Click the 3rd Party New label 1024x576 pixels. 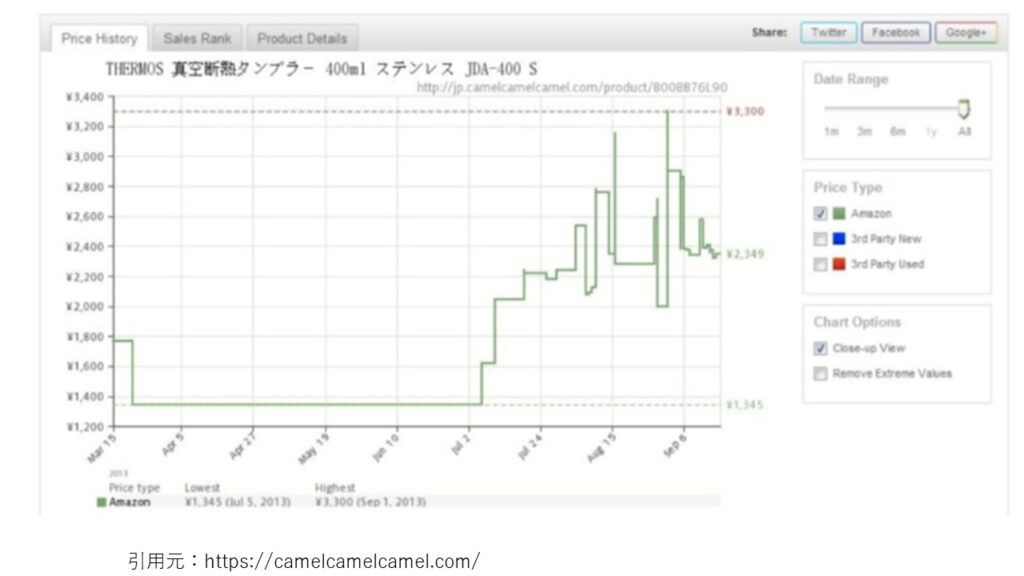tap(886, 239)
